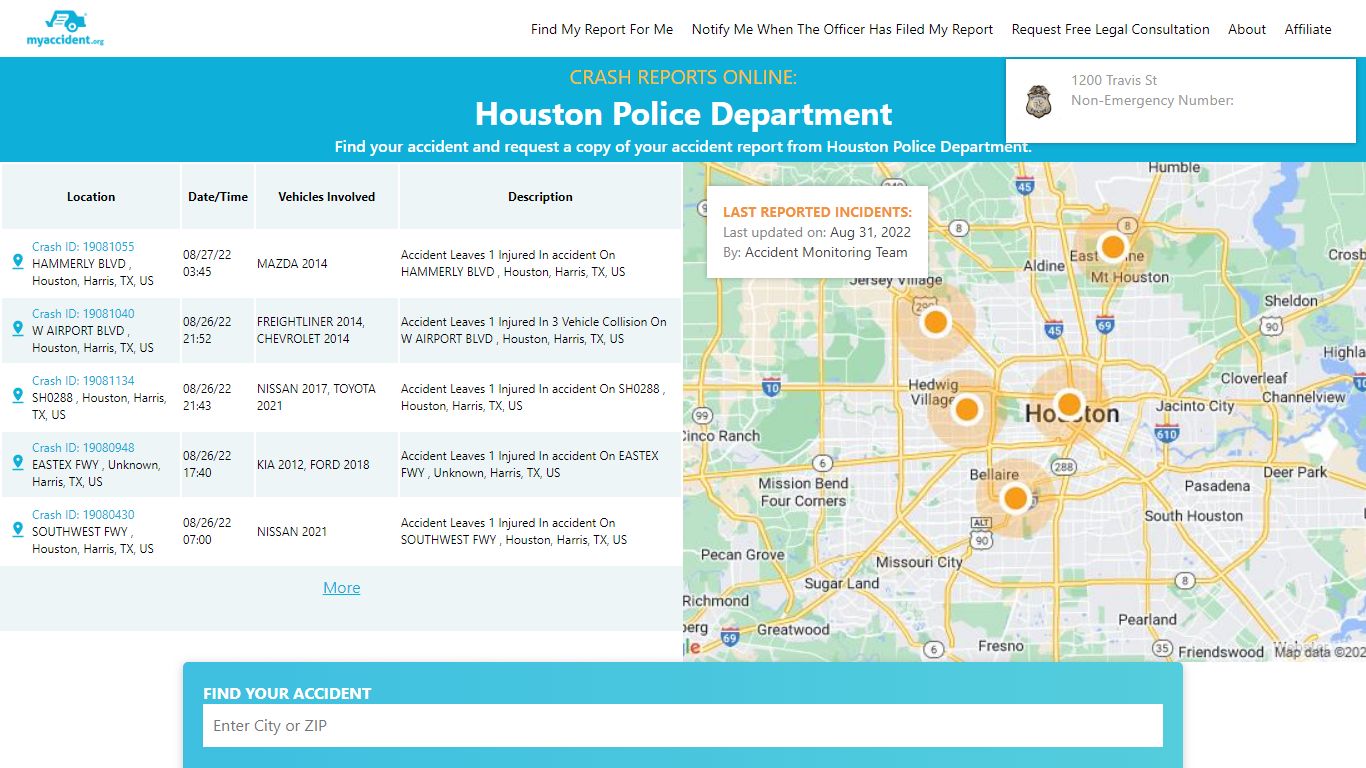Click the myaccident.org logo
The image size is (1366, 768).
pos(65,29)
